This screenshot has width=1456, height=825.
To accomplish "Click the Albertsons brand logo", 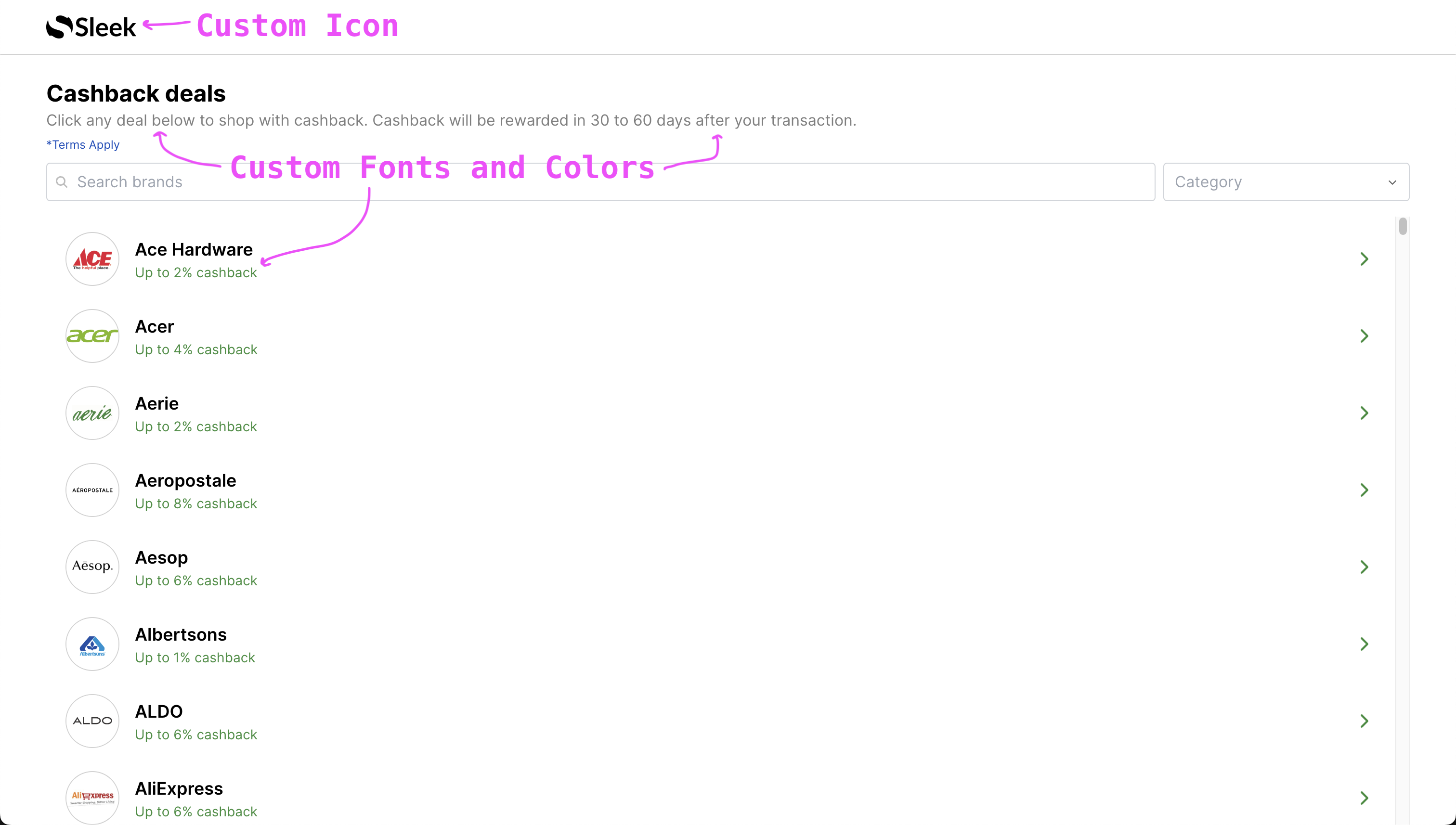I will click(x=92, y=644).
